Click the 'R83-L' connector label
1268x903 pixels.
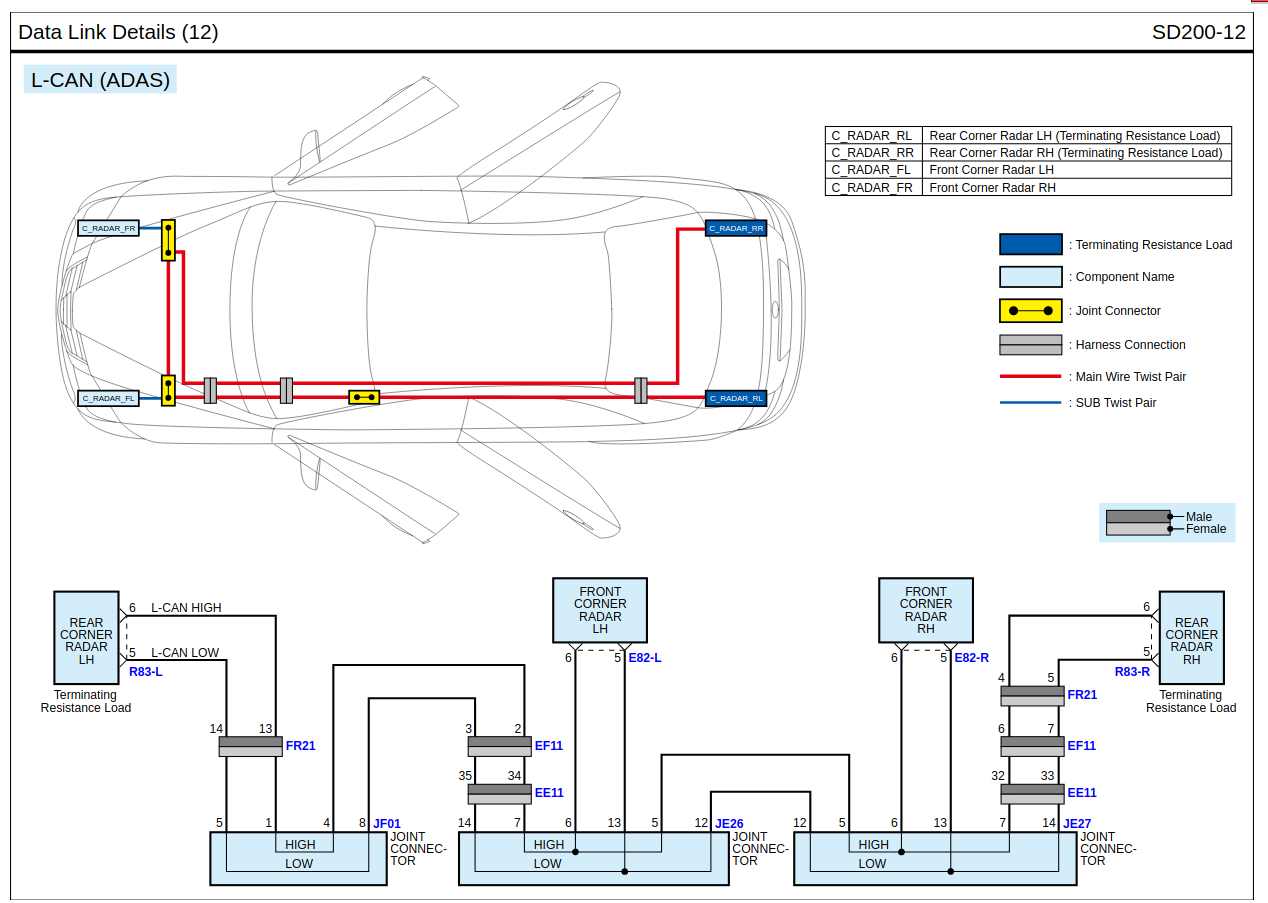click(145, 672)
